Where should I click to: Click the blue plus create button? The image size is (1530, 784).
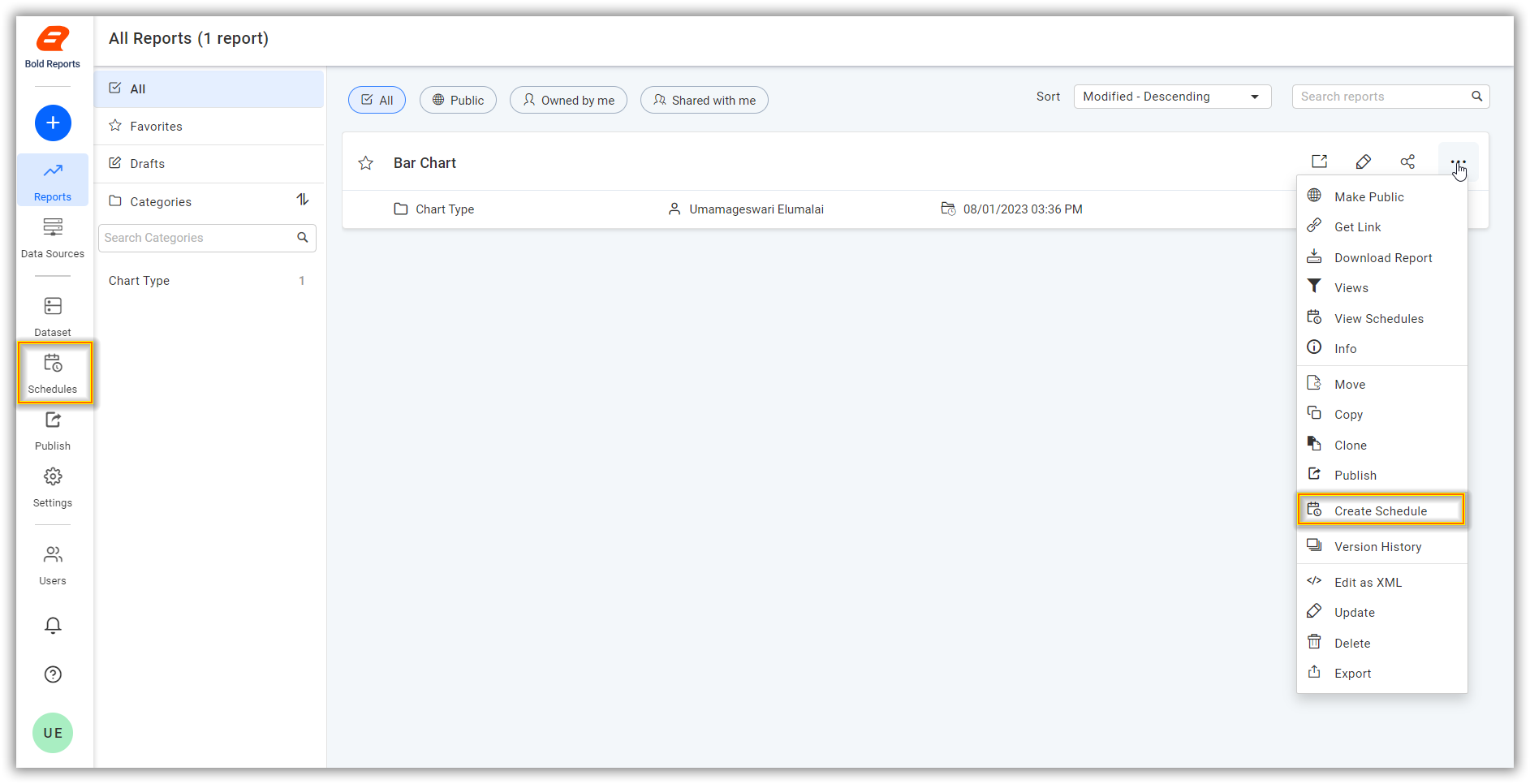pos(52,123)
